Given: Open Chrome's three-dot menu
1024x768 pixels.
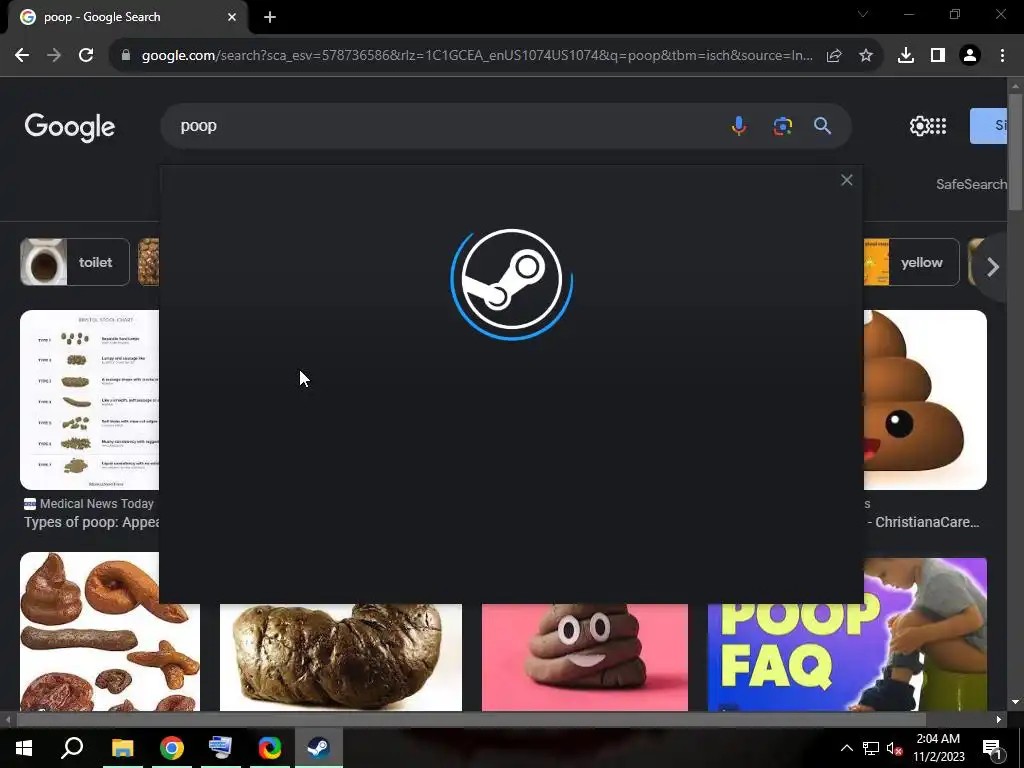Looking at the screenshot, I should pos(1002,56).
